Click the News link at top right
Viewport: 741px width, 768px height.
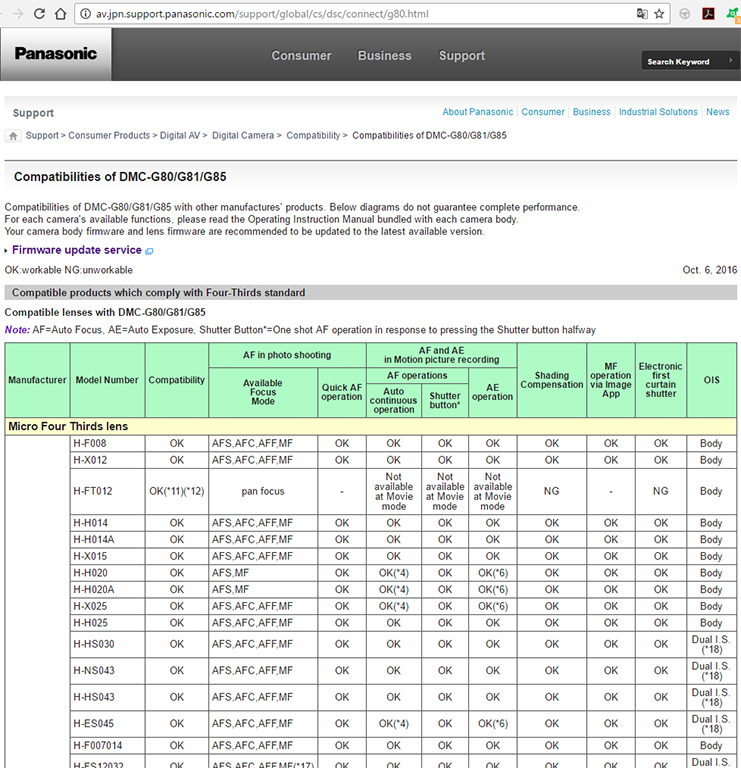pos(717,112)
